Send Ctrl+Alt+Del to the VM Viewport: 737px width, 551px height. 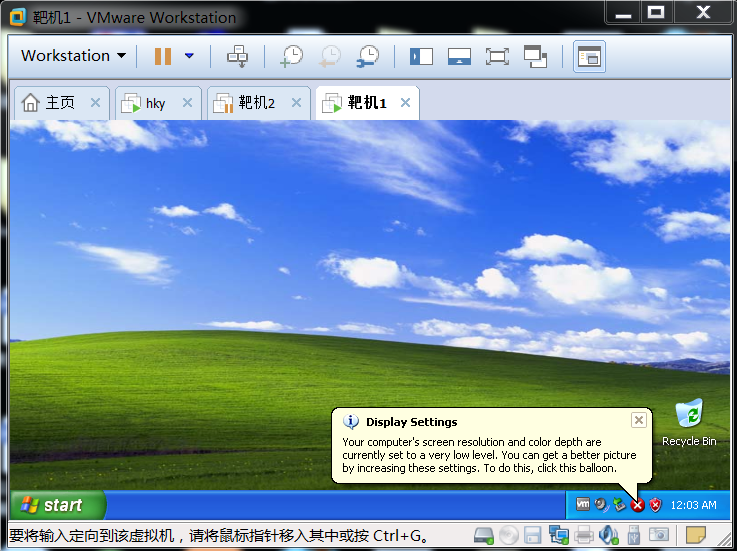click(237, 56)
